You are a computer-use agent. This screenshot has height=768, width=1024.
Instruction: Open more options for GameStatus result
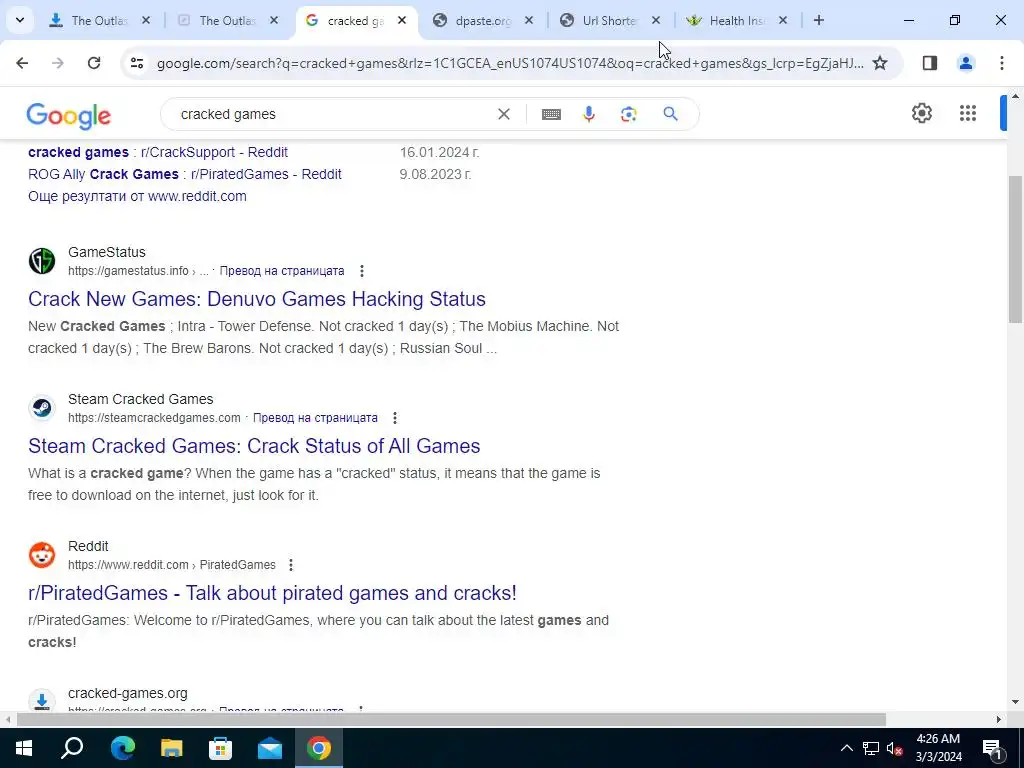362,270
